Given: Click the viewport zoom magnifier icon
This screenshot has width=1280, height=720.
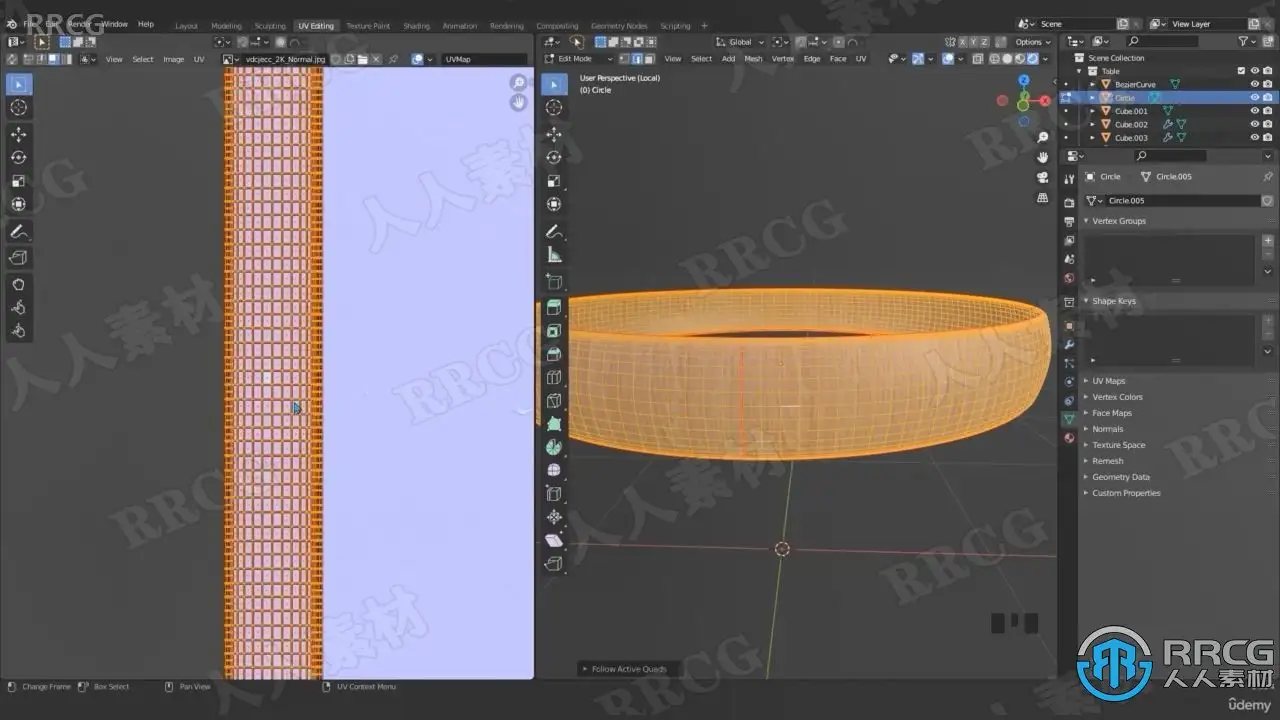Looking at the screenshot, I should (1042, 138).
